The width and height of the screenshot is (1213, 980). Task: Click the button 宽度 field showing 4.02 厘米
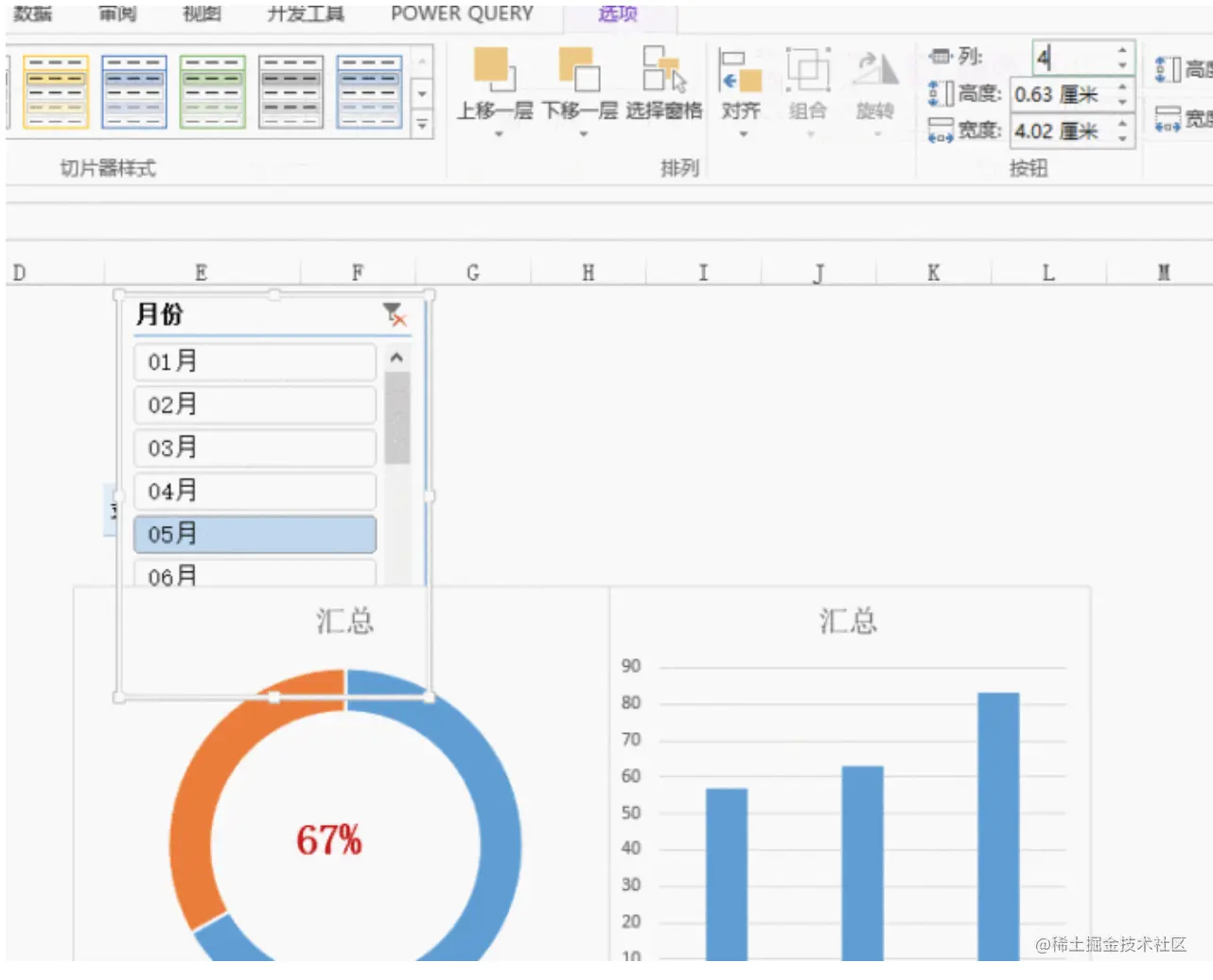click(x=1063, y=131)
